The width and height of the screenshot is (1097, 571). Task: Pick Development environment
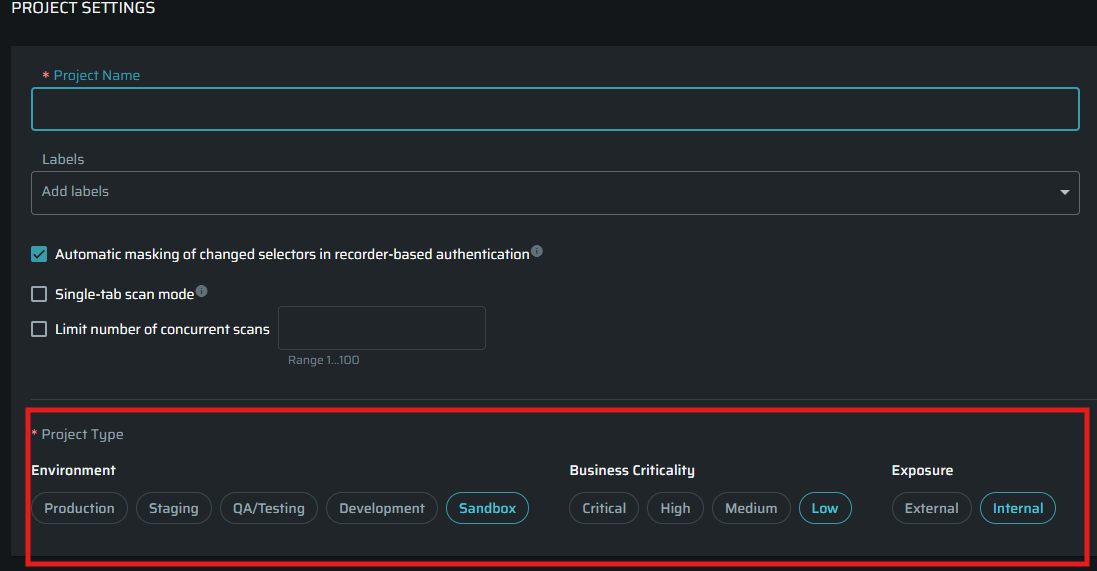pyautogui.click(x=382, y=508)
